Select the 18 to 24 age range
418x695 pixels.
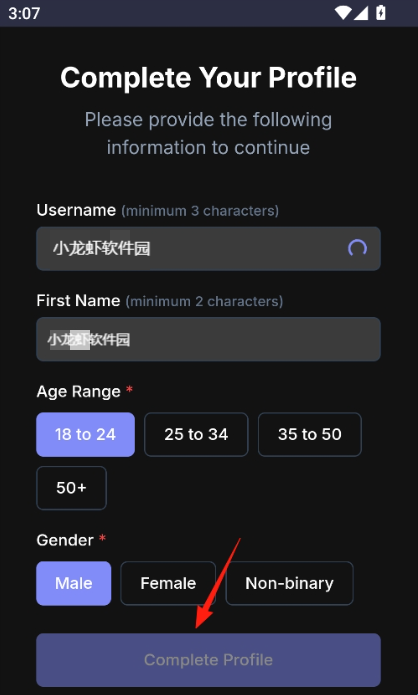click(86, 434)
